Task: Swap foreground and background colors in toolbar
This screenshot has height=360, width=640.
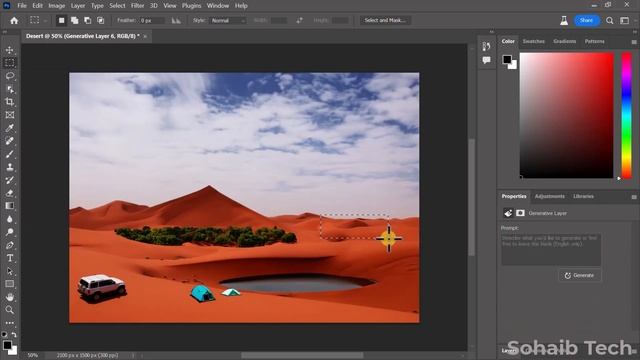Action: [14, 335]
